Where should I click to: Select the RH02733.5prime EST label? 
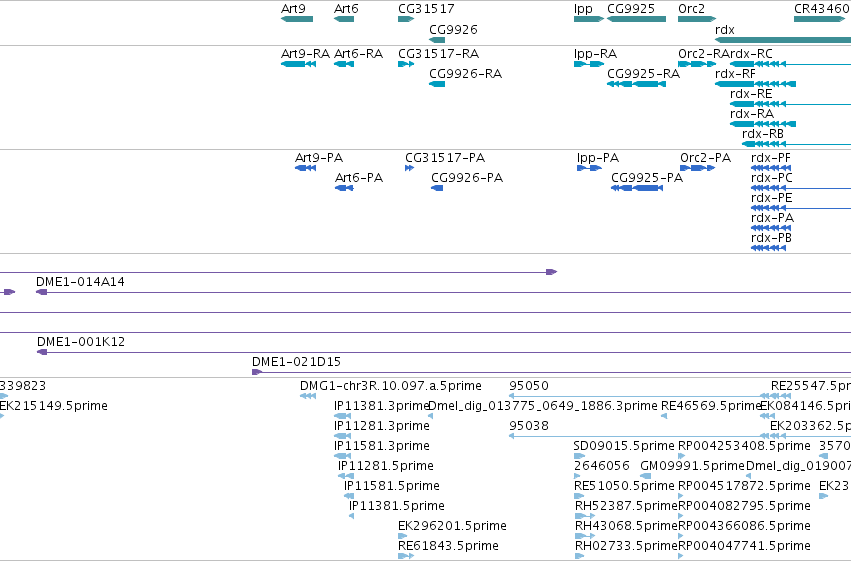626,546
